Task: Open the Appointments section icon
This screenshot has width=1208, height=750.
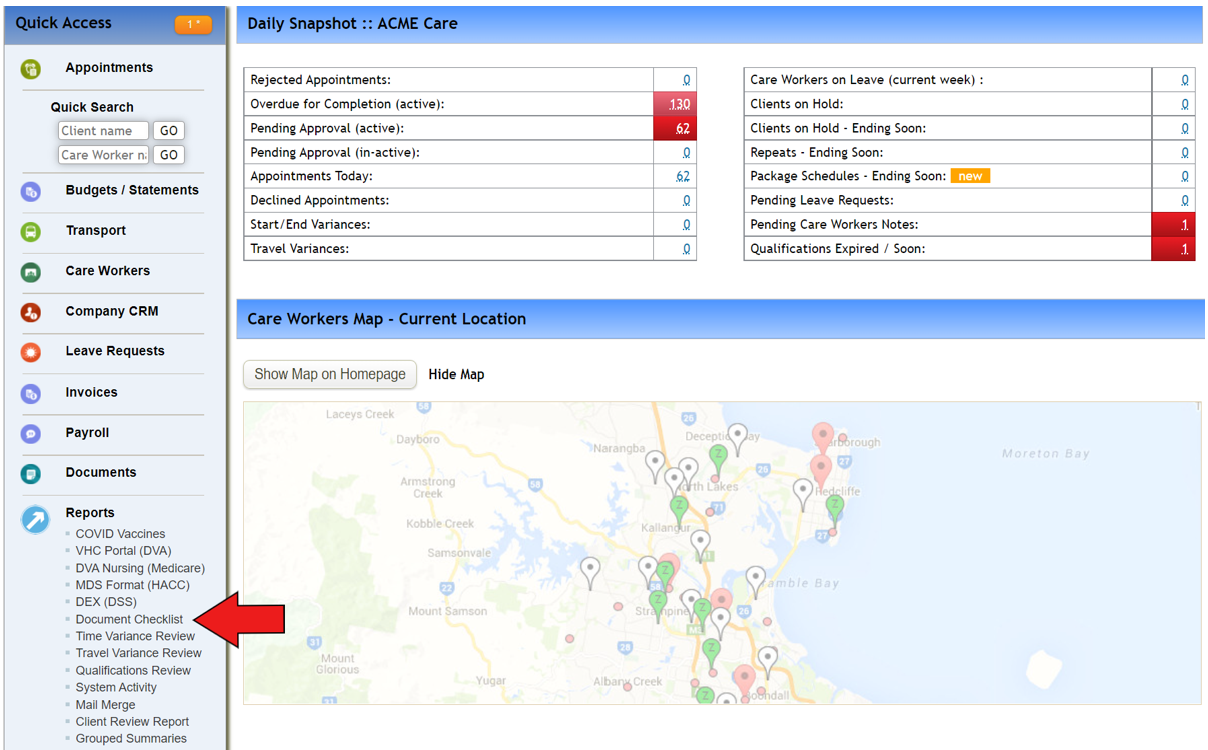Action: tap(30, 67)
